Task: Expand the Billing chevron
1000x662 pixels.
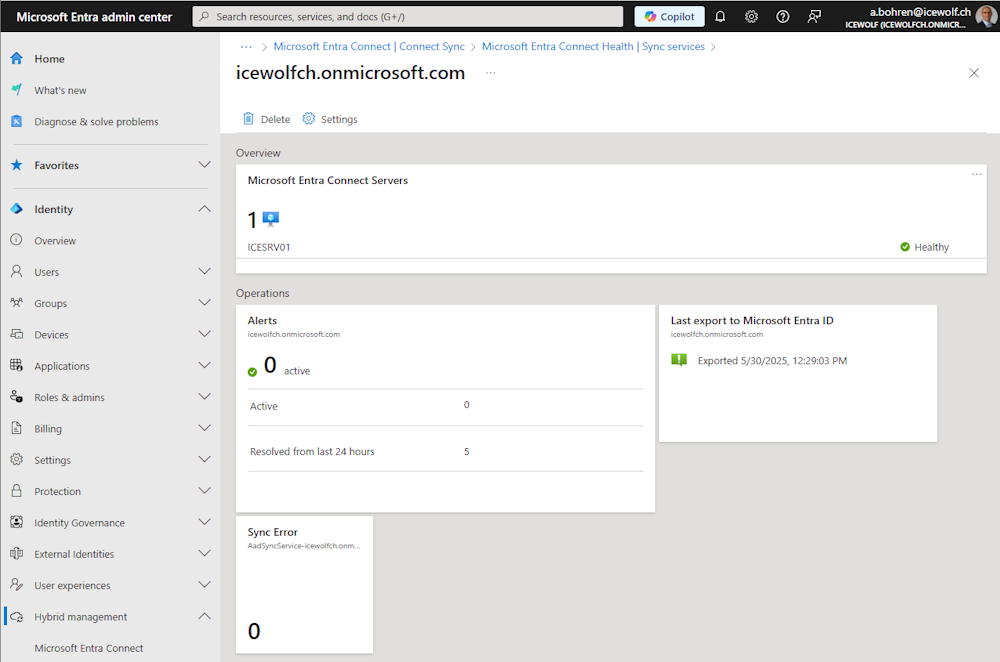Action: pyautogui.click(x=204, y=428)
